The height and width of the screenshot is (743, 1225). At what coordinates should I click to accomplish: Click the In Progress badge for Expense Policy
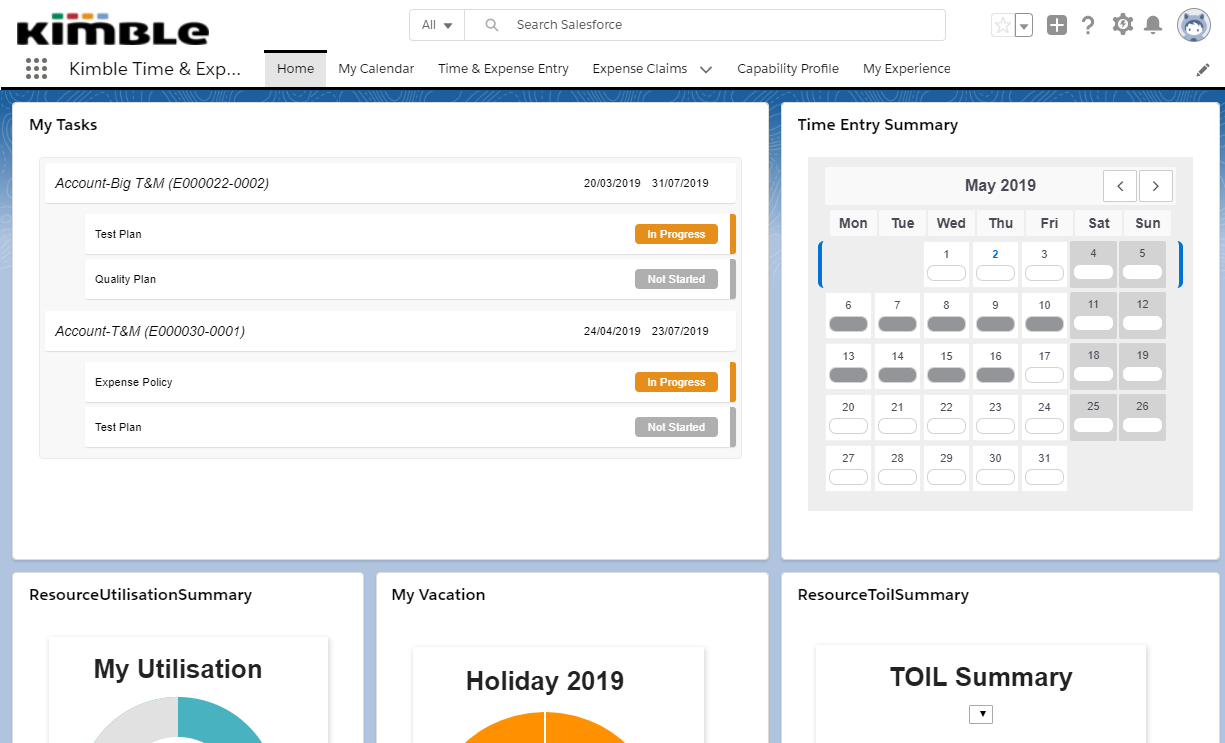tap(676, 382)
